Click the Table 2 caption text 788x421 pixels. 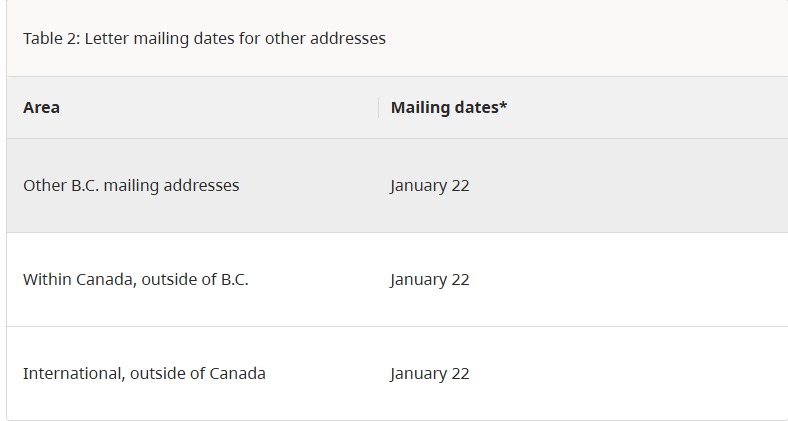tap(204, 39)
